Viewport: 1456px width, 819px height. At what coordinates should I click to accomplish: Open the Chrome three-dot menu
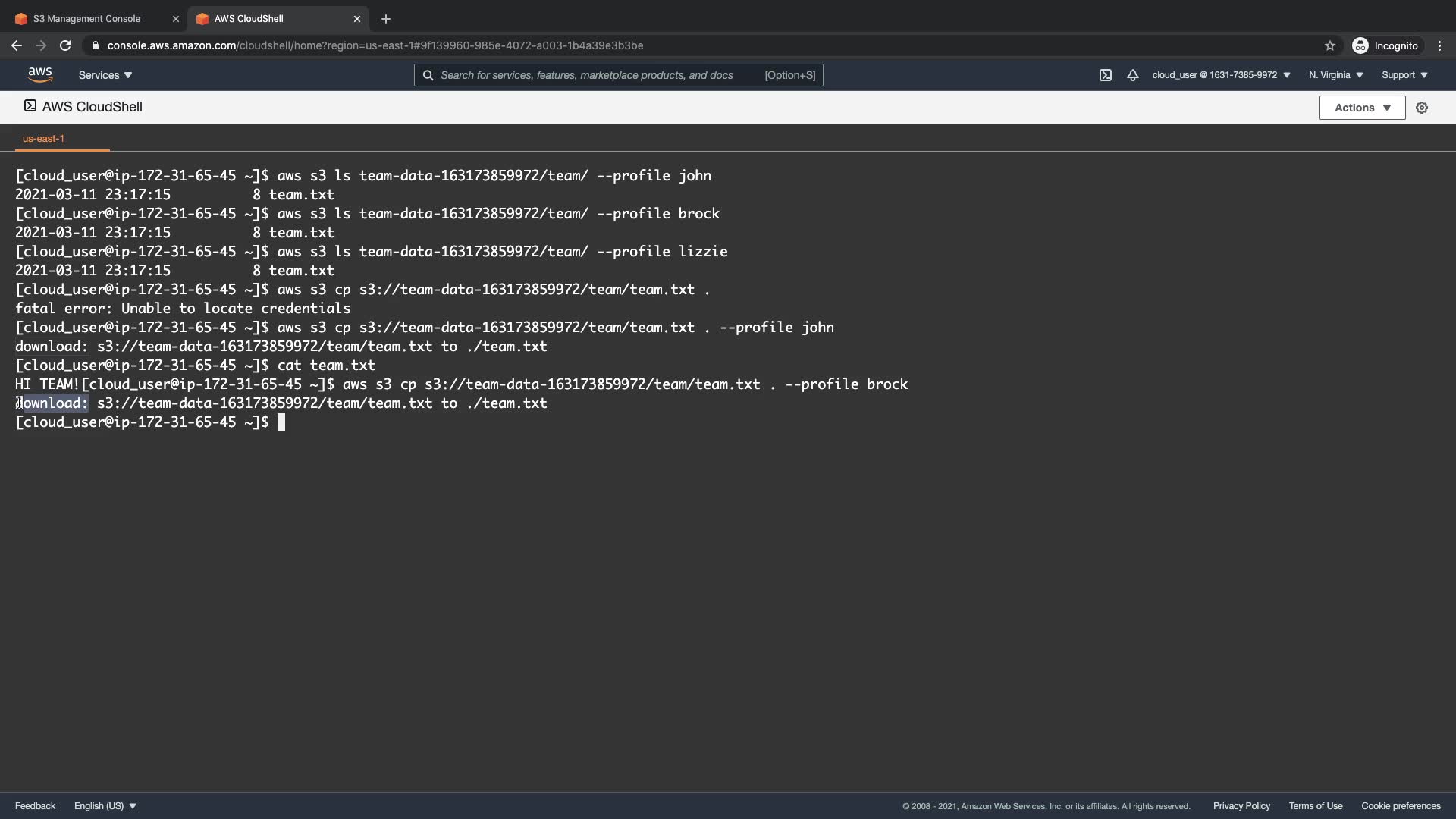click(x=1439, y=45)
